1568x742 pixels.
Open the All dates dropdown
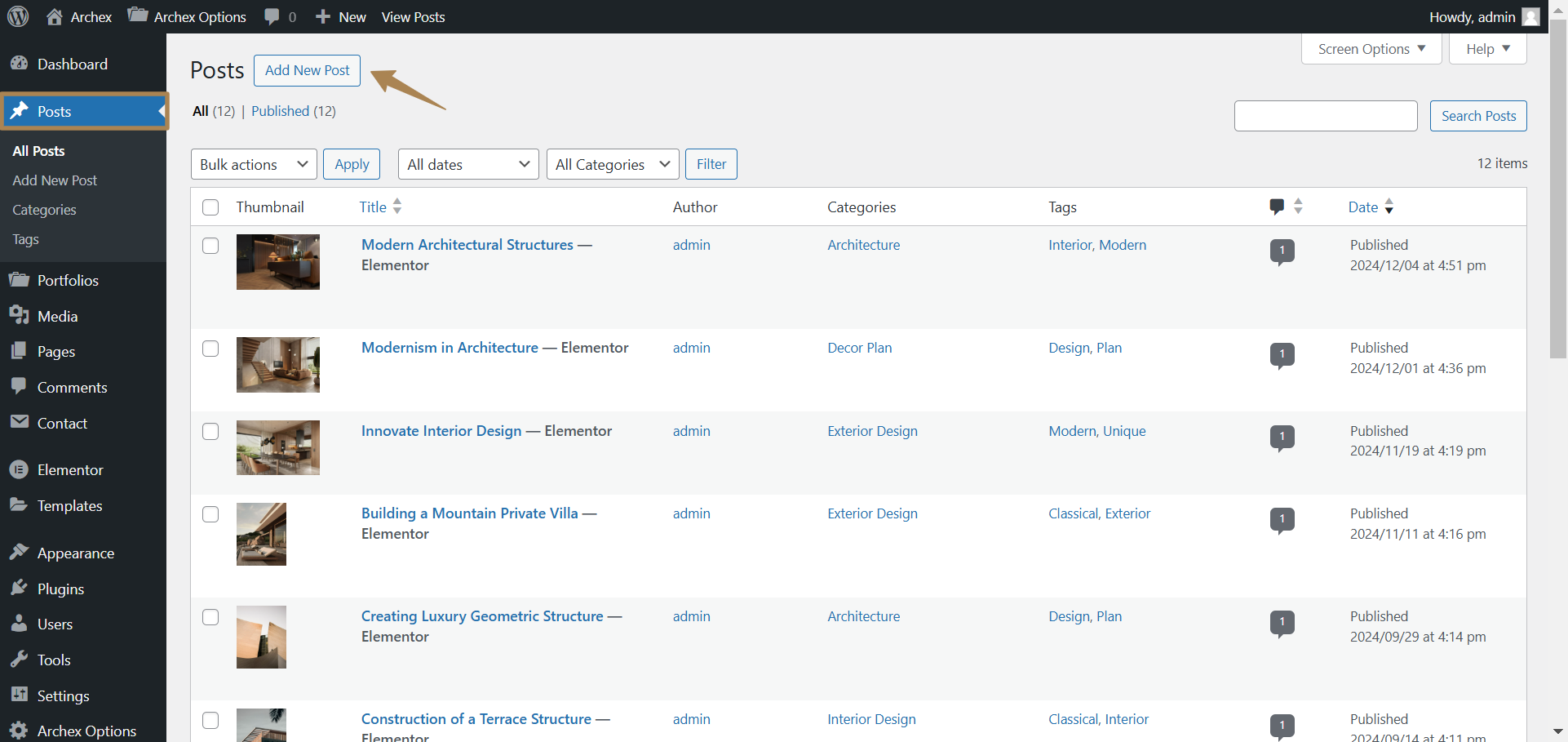(x=468, y=164)
